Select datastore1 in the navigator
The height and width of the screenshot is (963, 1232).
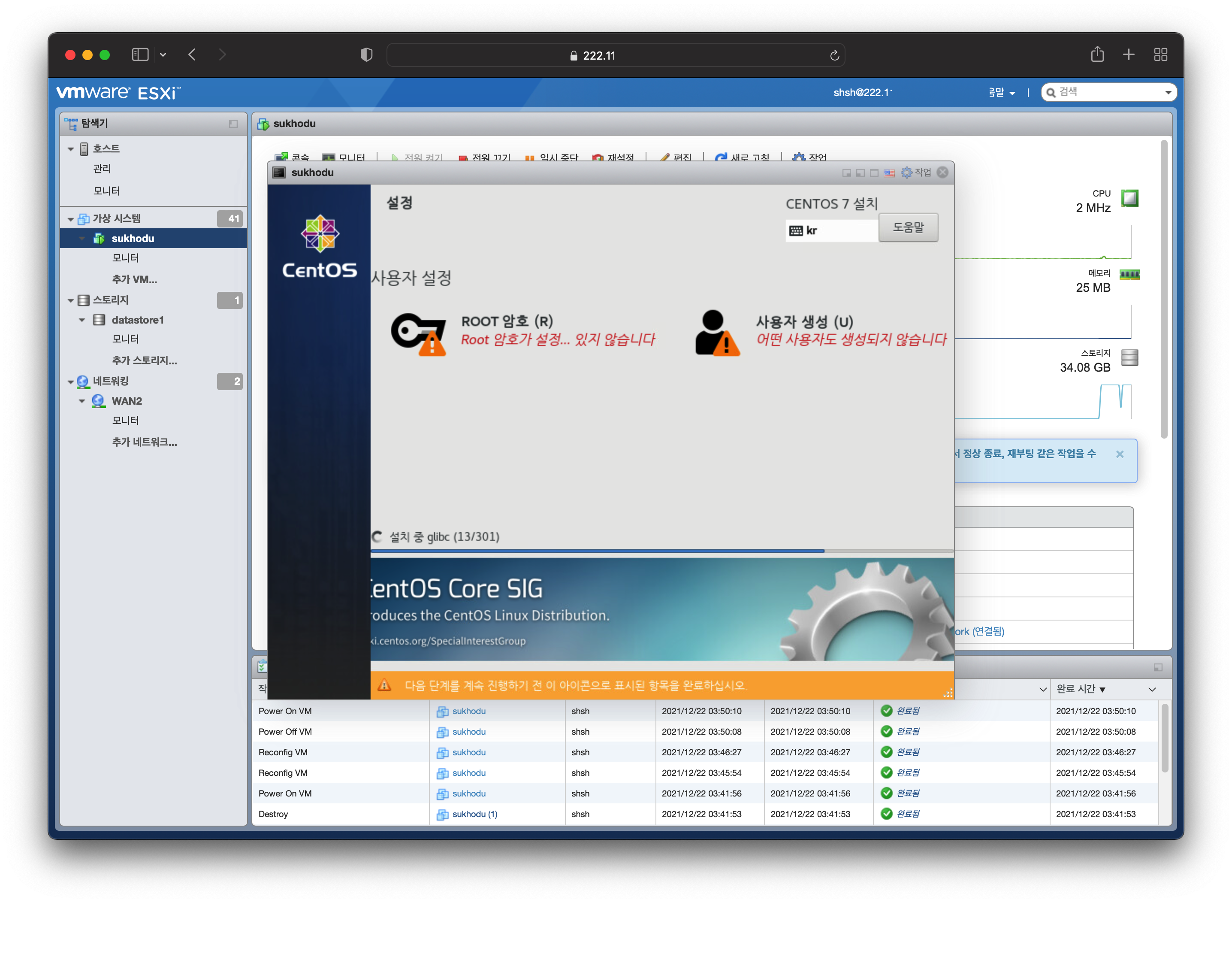pyautogui.click(x=137, y=320)
